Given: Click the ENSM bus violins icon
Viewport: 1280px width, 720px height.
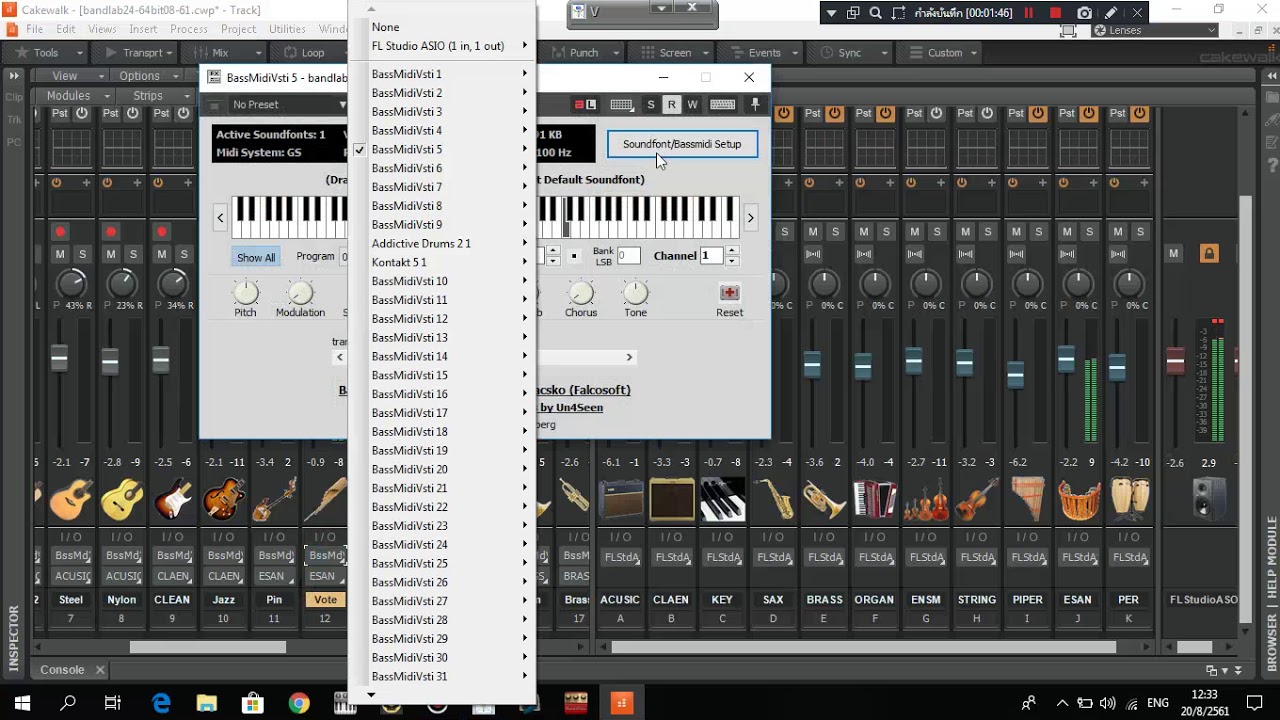Looking at the screenshot, I should tap(926, 500).
